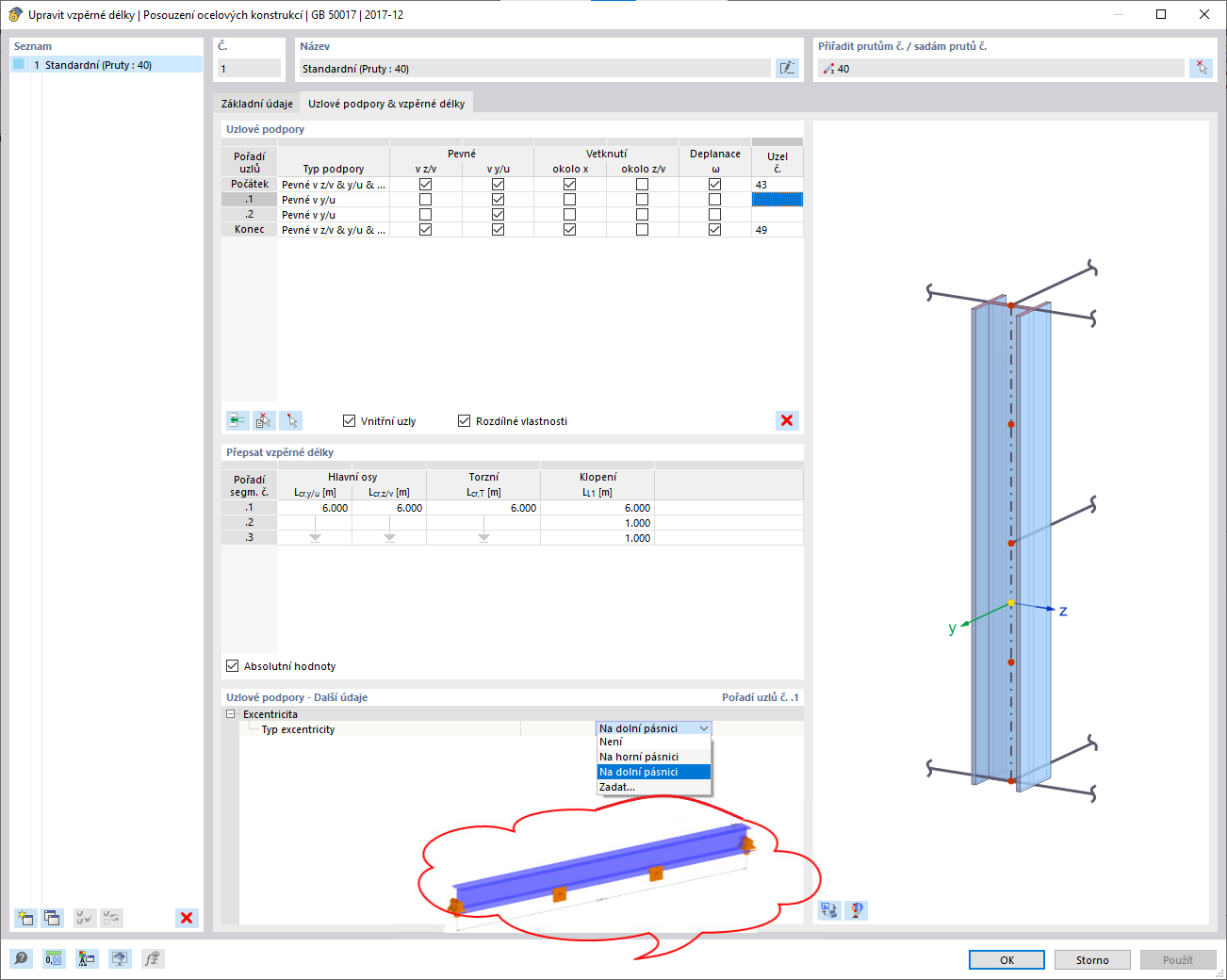
Task: Confirm the dialog with OK button
Action: (1006, 959)
